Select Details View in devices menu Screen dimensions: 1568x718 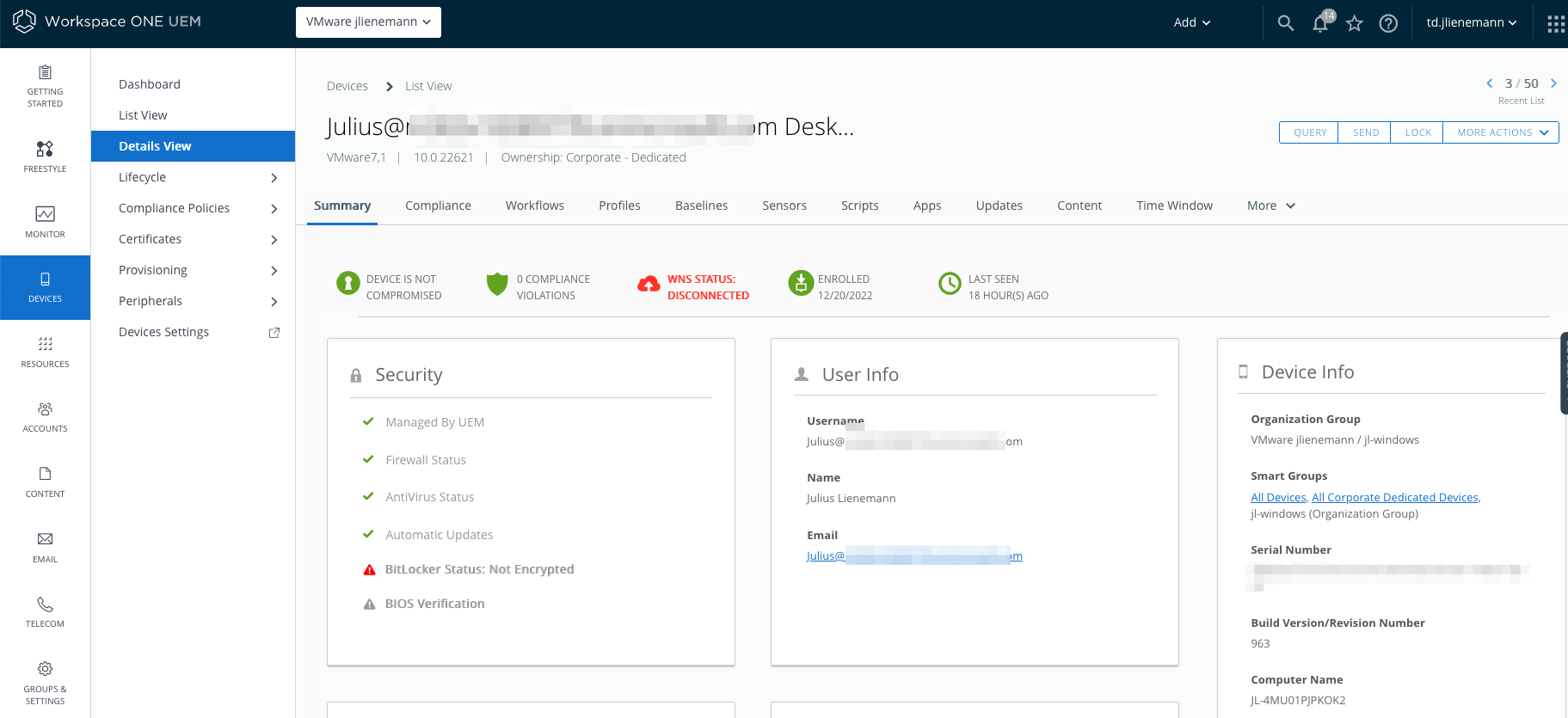coord(193,146)
